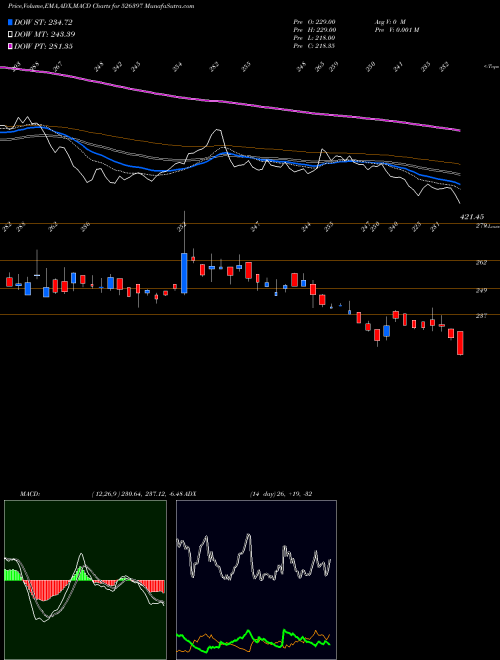
Task: Click the Pre V: 0.001 M value
Action: pyautogui.click(x=396, y=30)
